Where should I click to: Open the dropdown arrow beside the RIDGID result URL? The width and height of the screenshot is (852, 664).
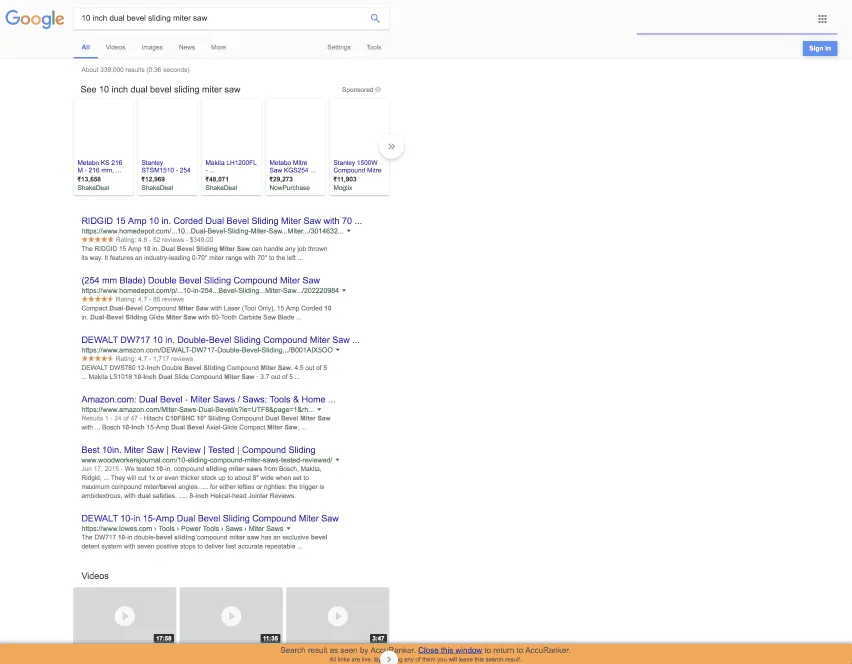pyautogui.click(x=348, y=230)
